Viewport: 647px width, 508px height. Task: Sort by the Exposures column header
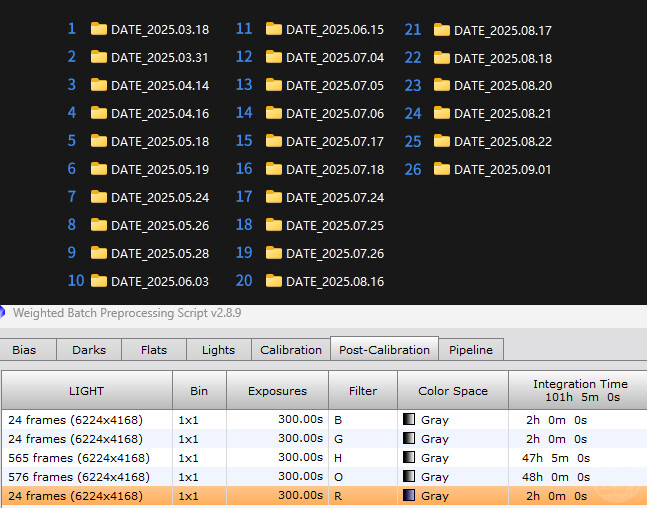278,391
